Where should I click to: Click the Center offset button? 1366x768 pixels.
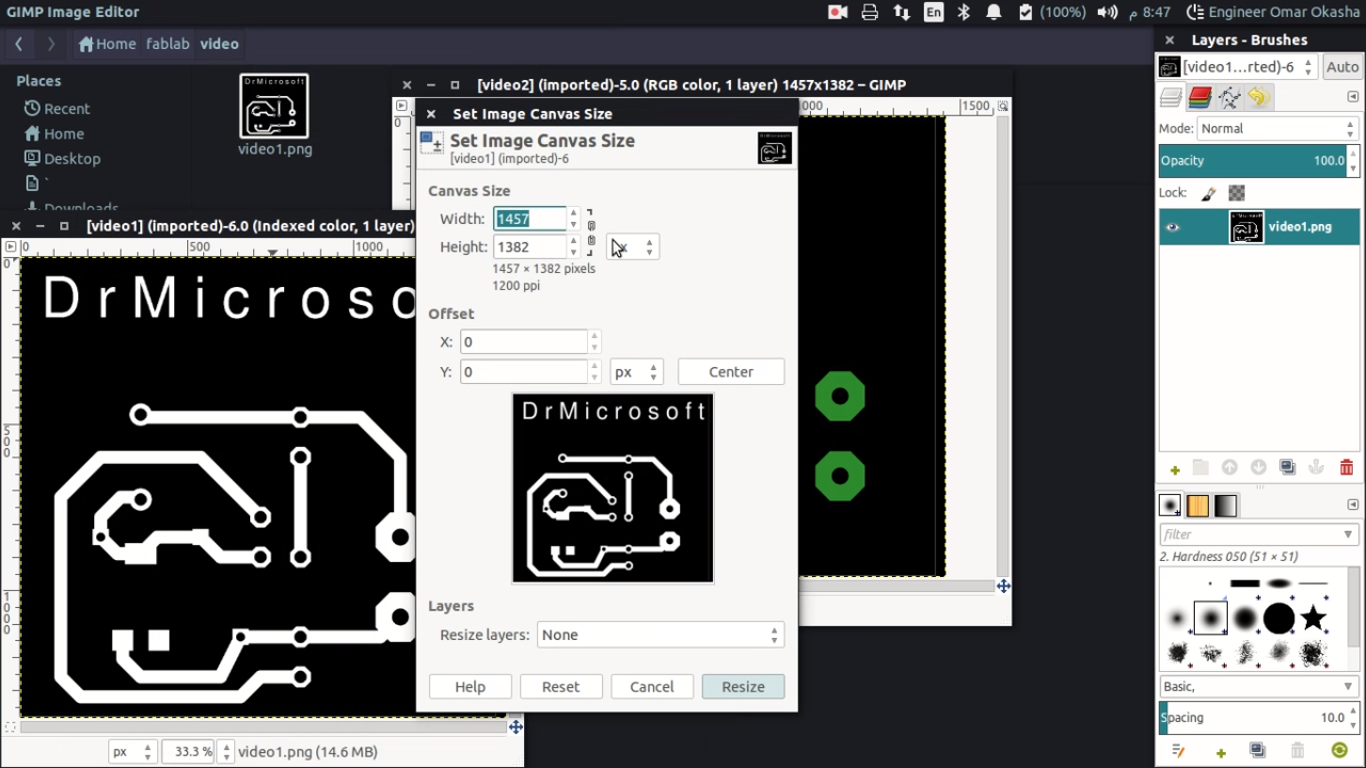click(x=731, y=372)
